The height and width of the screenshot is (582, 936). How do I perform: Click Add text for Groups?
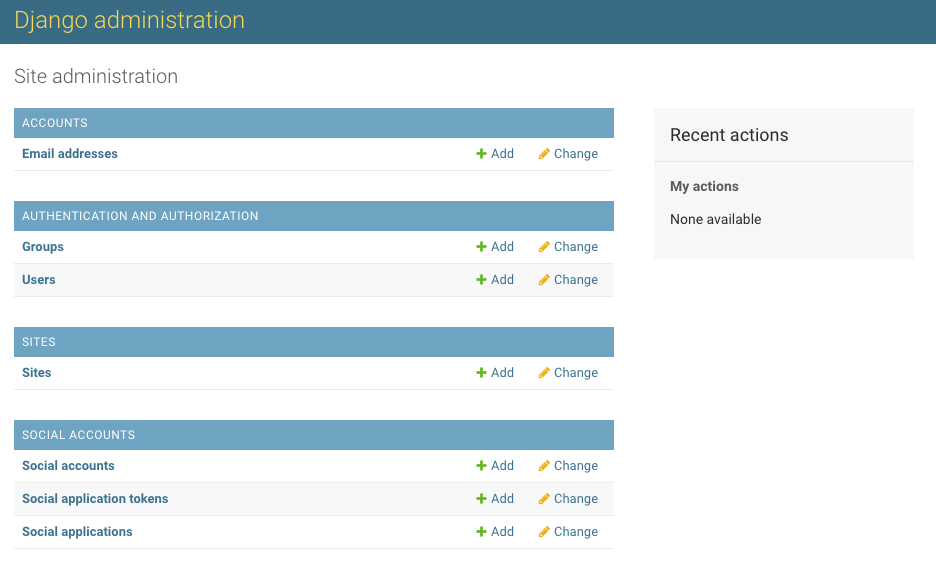click(503, 247)
